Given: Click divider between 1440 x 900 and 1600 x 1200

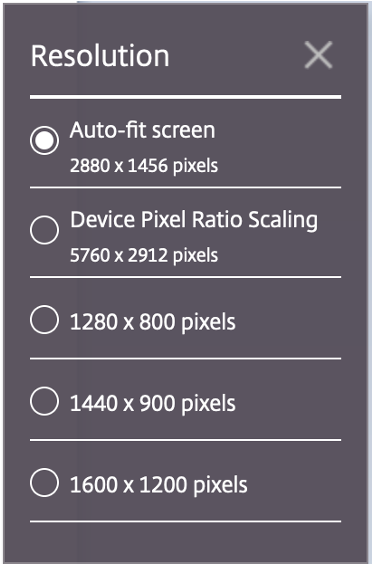Looking at the screenshot, I should [x=185, y=440].
